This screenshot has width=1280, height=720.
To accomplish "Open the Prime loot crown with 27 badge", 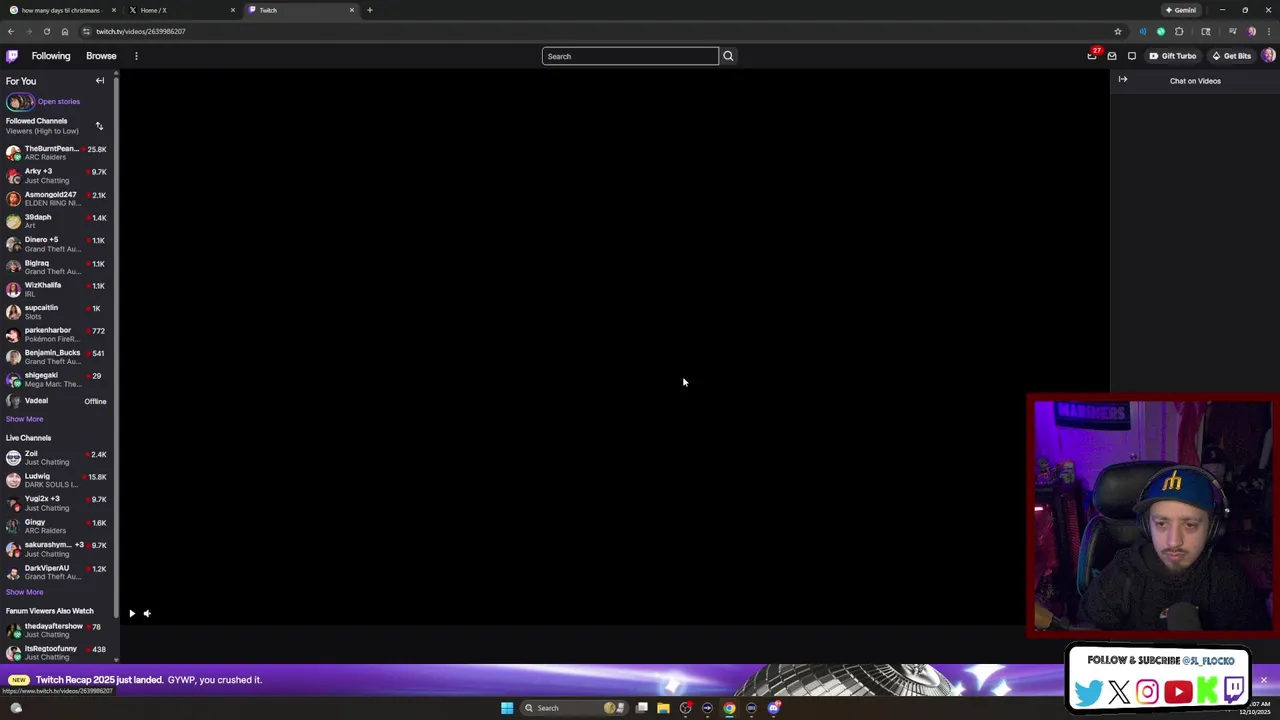I will click(x=1093, y=56).
